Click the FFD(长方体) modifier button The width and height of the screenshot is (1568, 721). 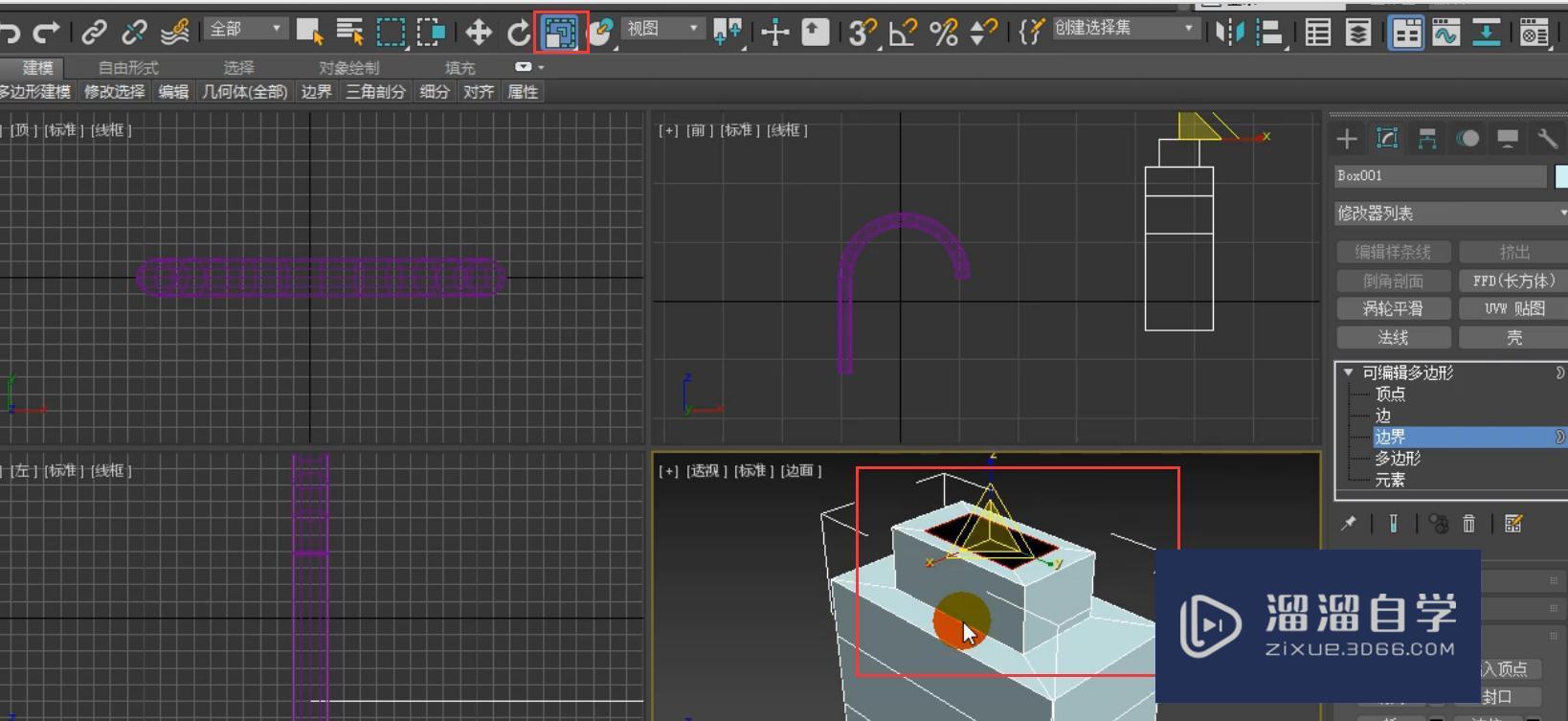coord(1513,281)
